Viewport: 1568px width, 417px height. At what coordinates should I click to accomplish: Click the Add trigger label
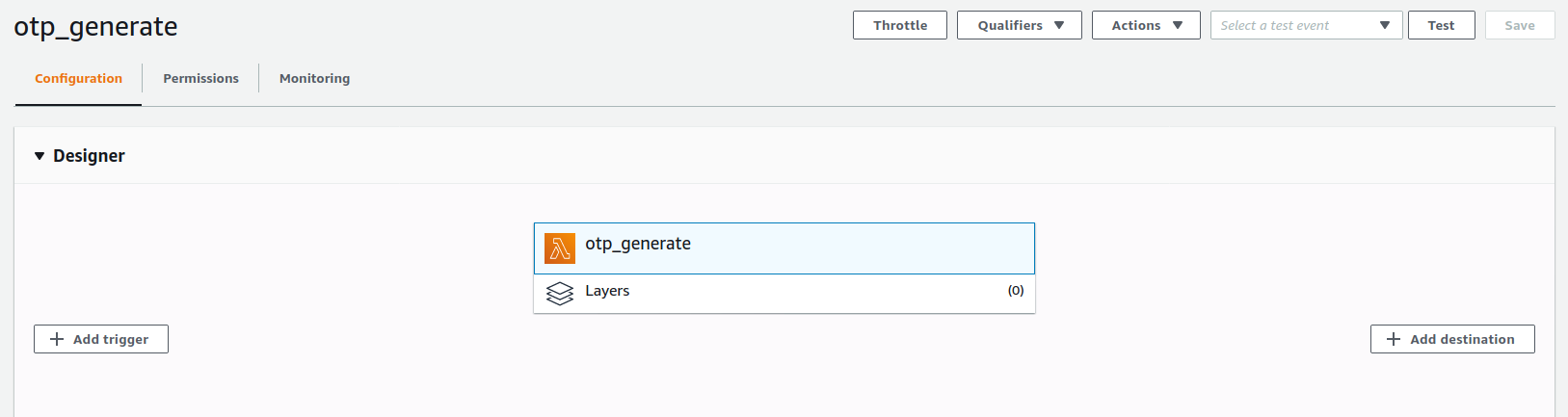tap(111, 339)
